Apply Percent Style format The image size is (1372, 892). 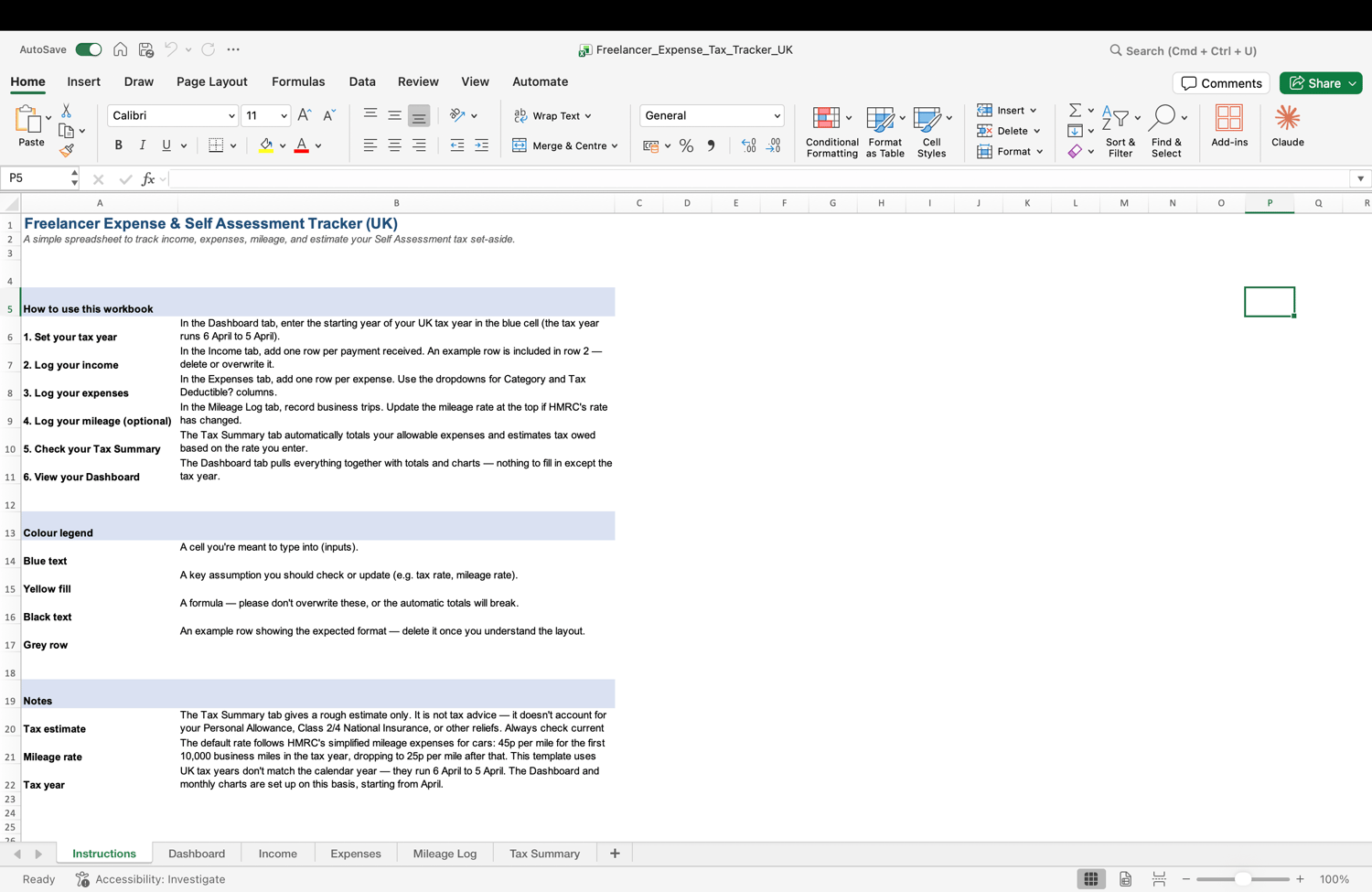[686, 145]
